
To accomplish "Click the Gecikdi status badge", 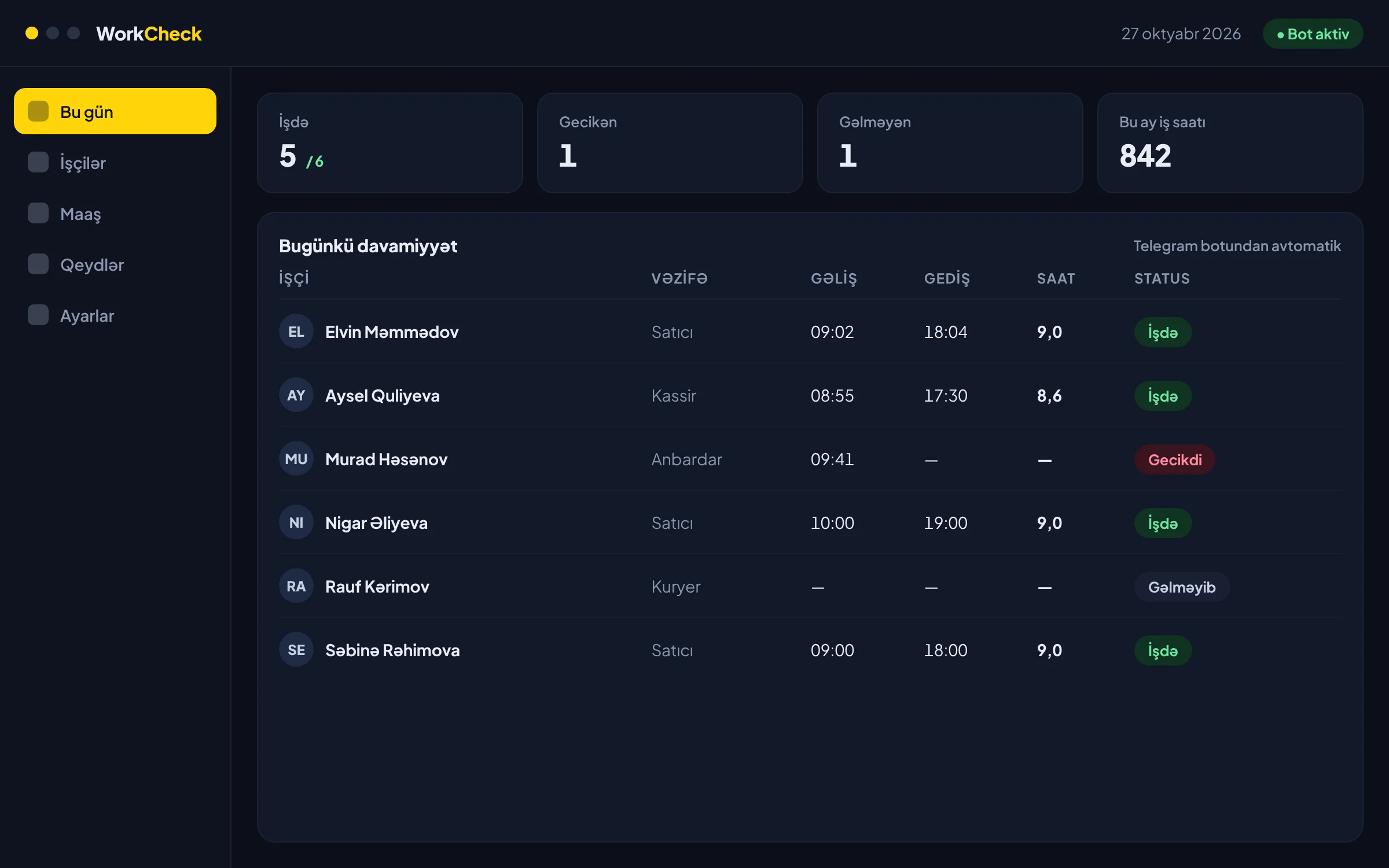I will coord(1174,459).
